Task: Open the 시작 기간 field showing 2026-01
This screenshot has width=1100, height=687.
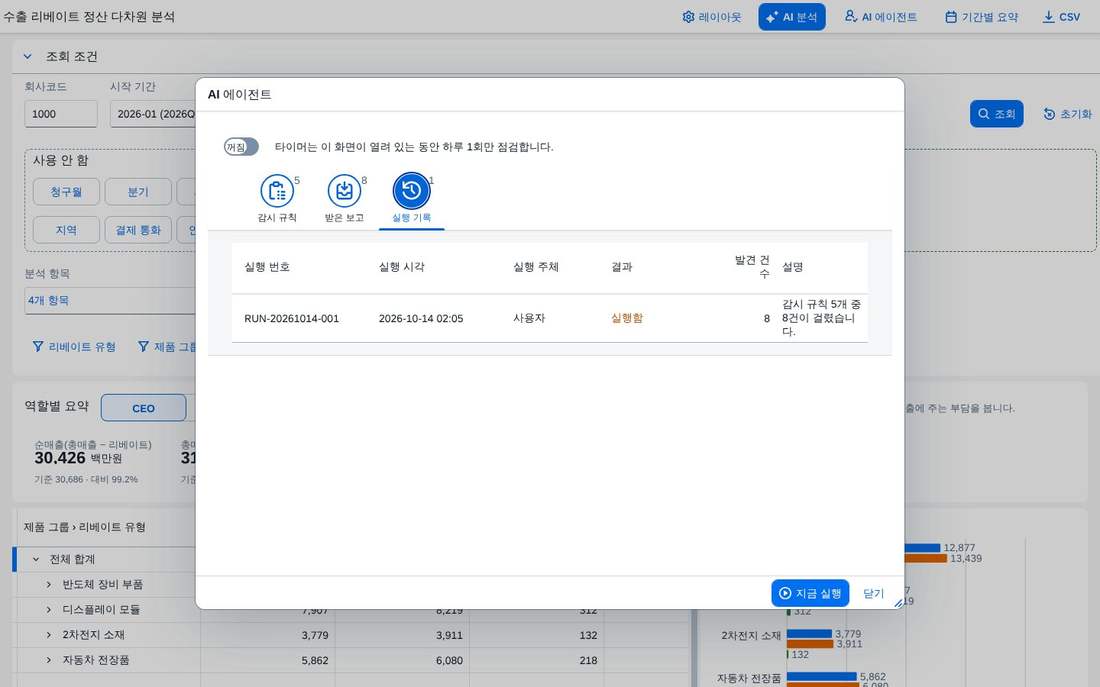Action: click(153, 114)
